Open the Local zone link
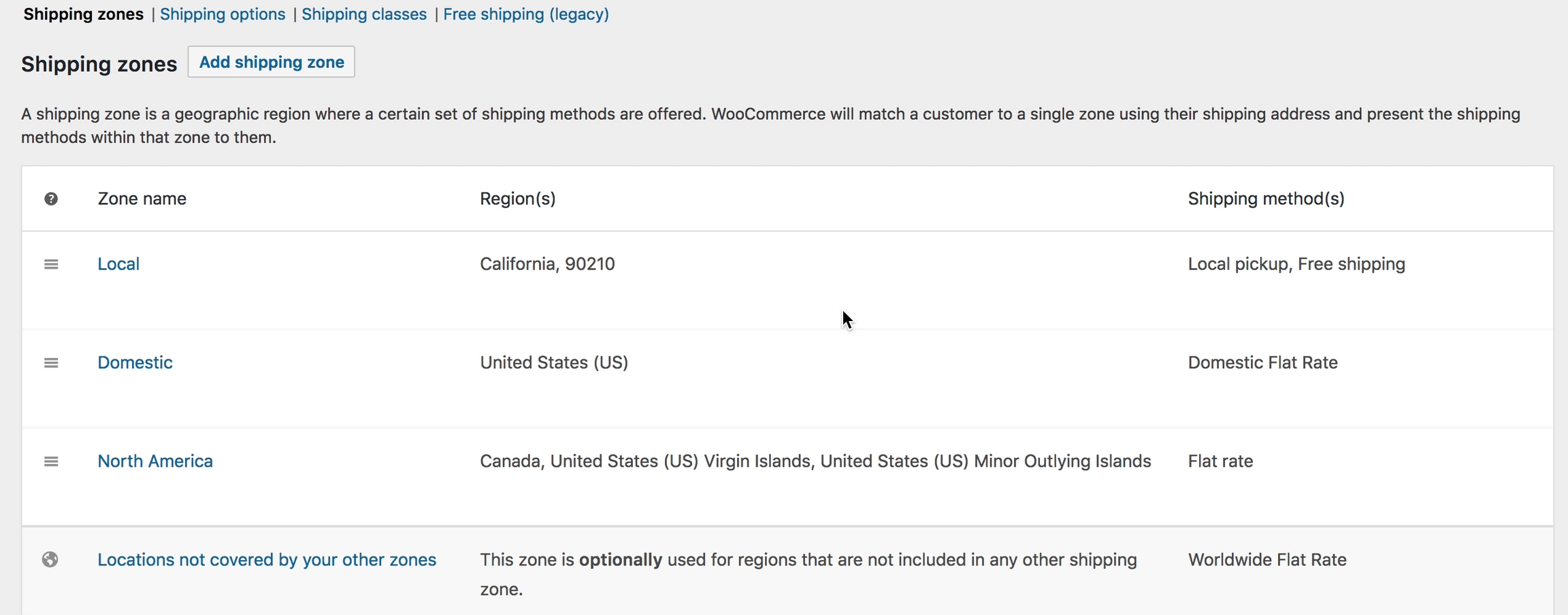1568x615 pixels. pyautogui.click(x=118, y=264)
